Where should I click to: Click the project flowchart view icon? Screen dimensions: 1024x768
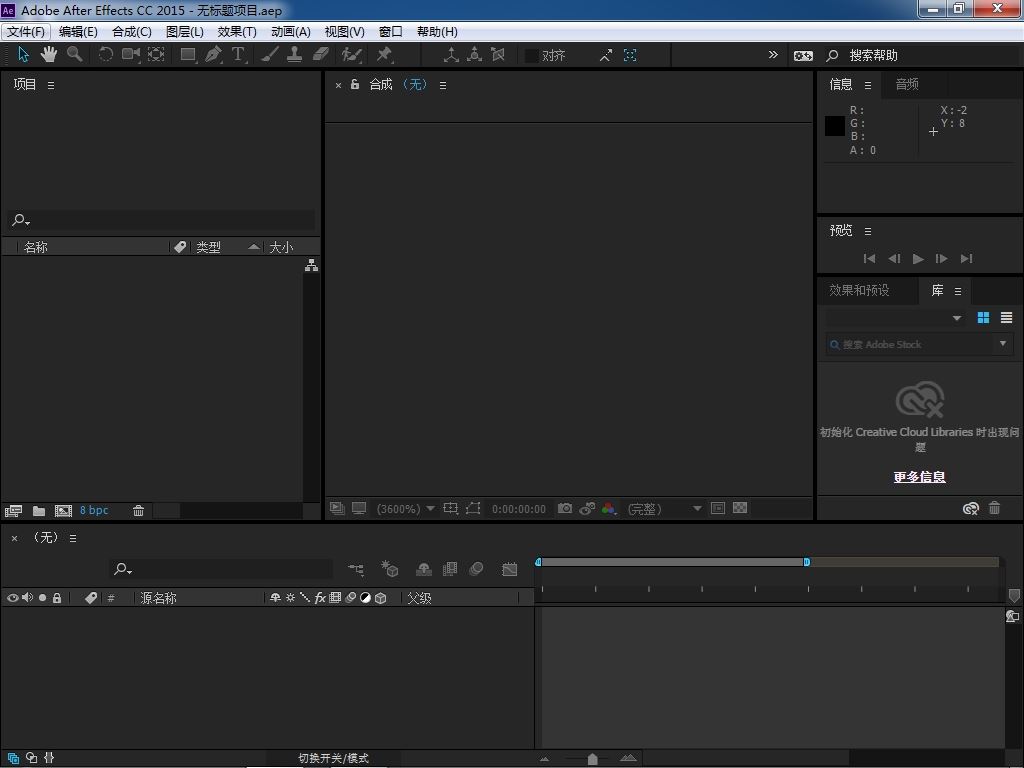312,265
